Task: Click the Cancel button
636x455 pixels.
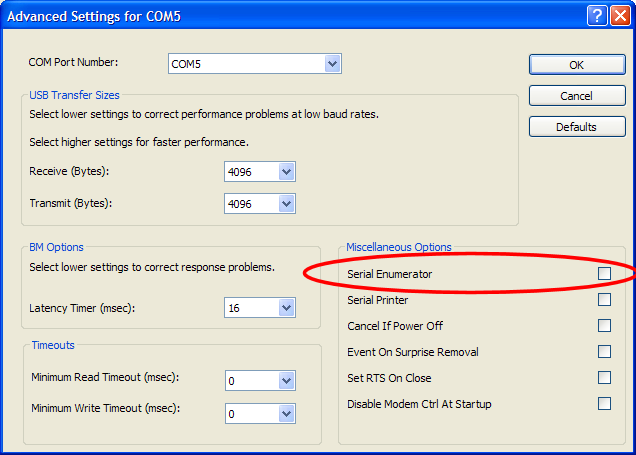Action: click(x=576, y=96)
